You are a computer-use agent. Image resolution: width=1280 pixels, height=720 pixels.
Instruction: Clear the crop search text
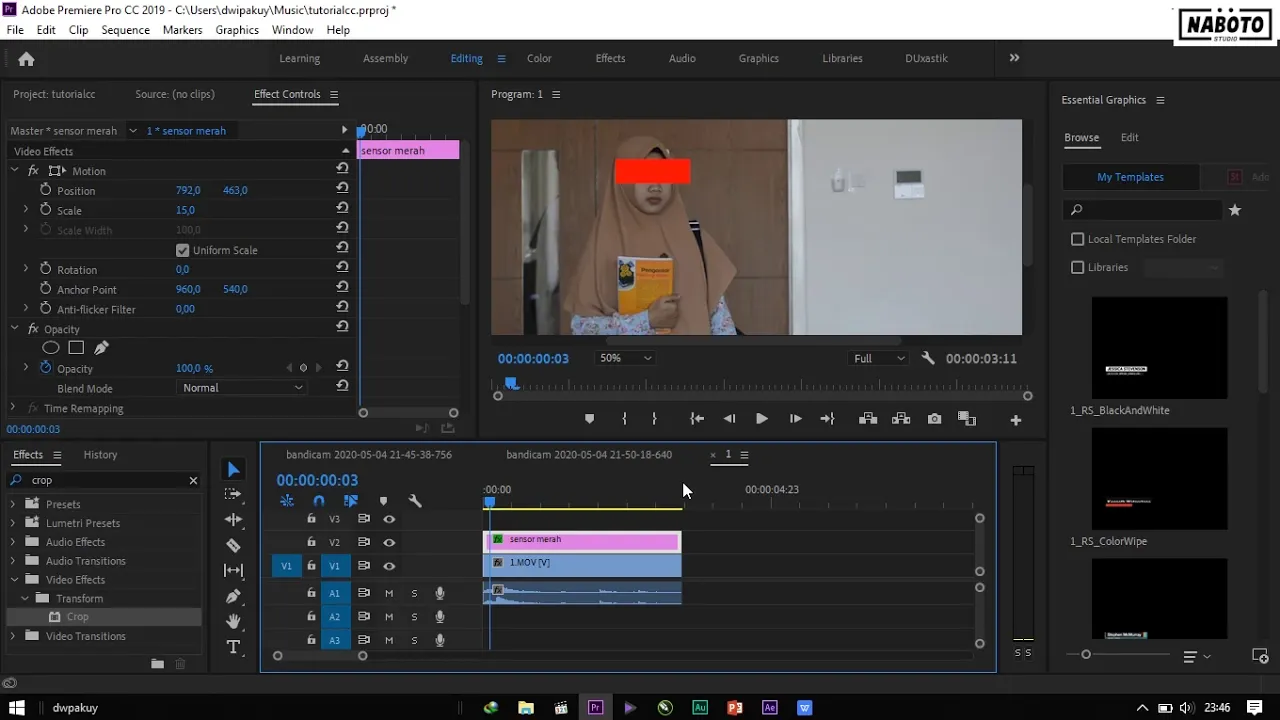(193, 480)
